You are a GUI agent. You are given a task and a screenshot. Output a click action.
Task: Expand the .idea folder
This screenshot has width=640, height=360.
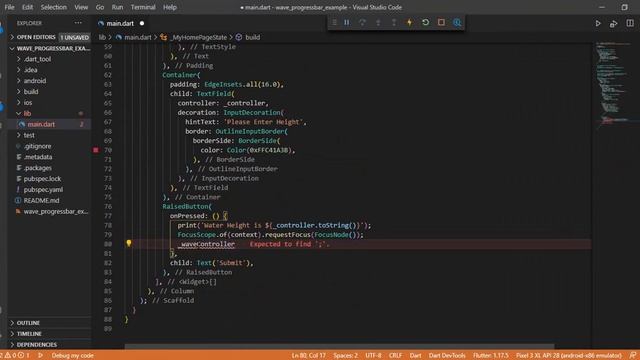(31, 70)
